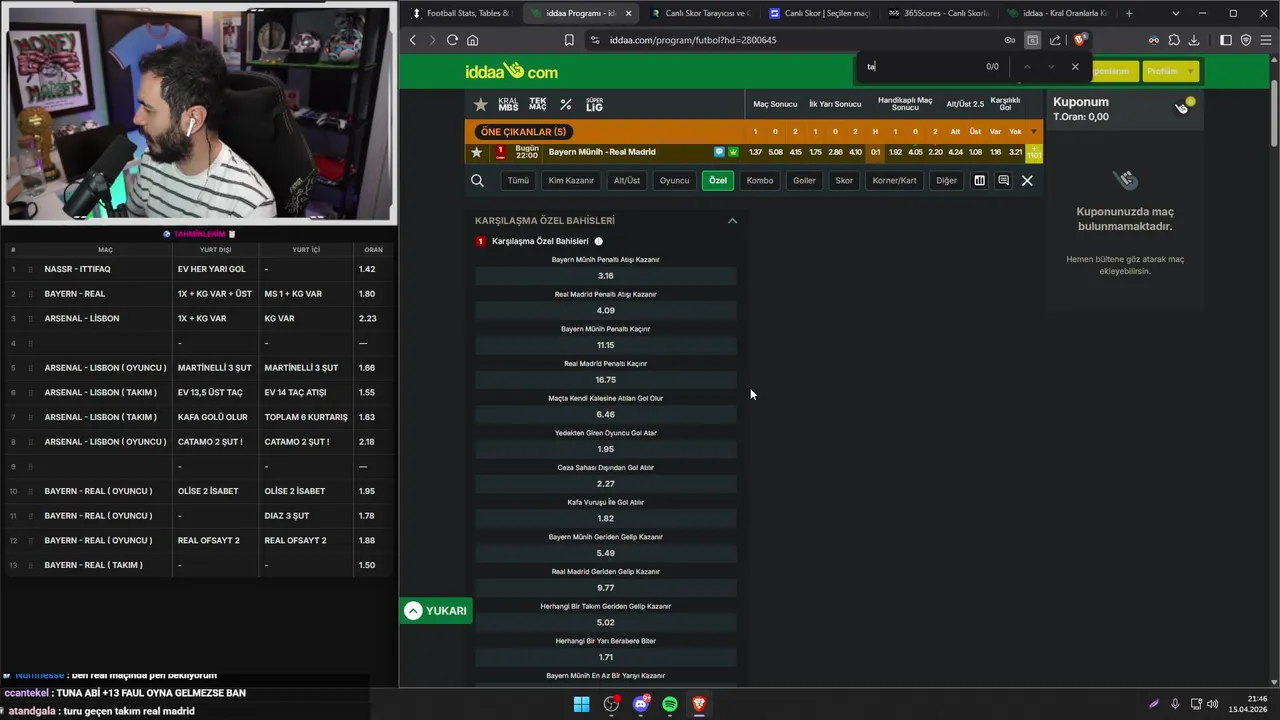Click the info icon next to Karşılaşma Özel Bahisleri
The image size is (1280, 720).
click(x=598, y=241)
